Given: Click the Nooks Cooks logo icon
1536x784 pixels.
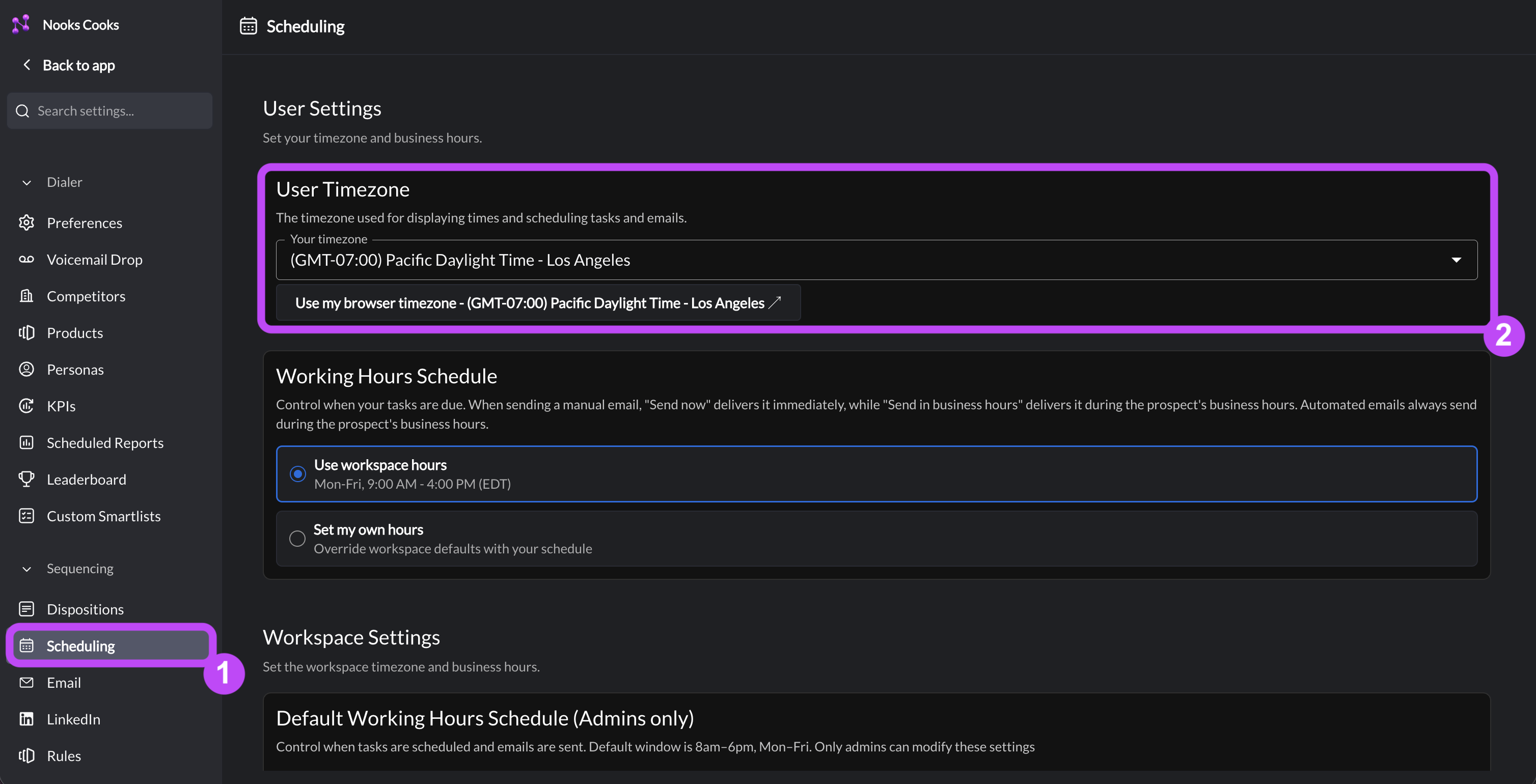Looking at the screenshot, I should (x=21, y=24).
